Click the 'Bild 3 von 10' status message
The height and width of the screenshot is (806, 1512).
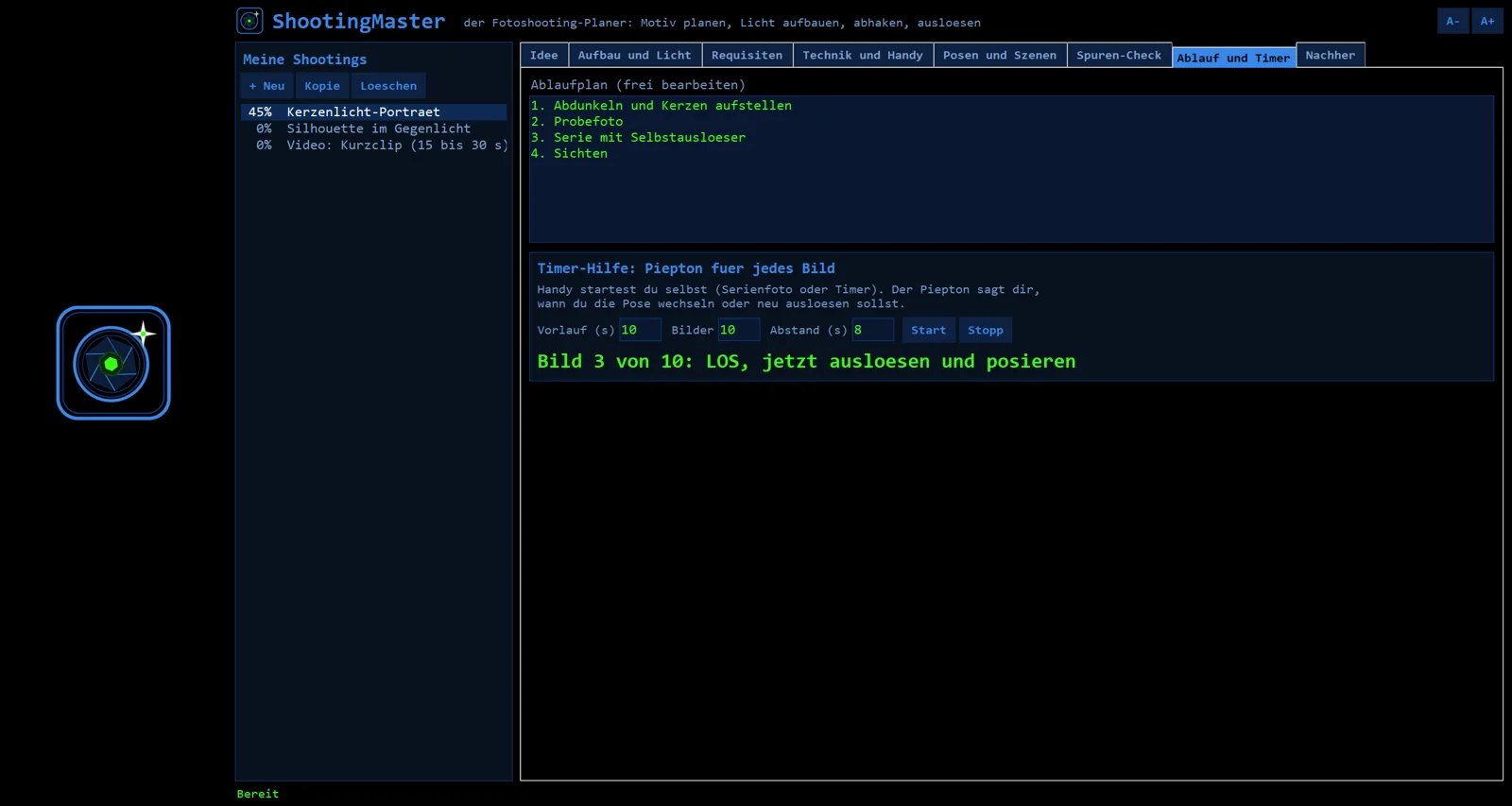[806, 361]
